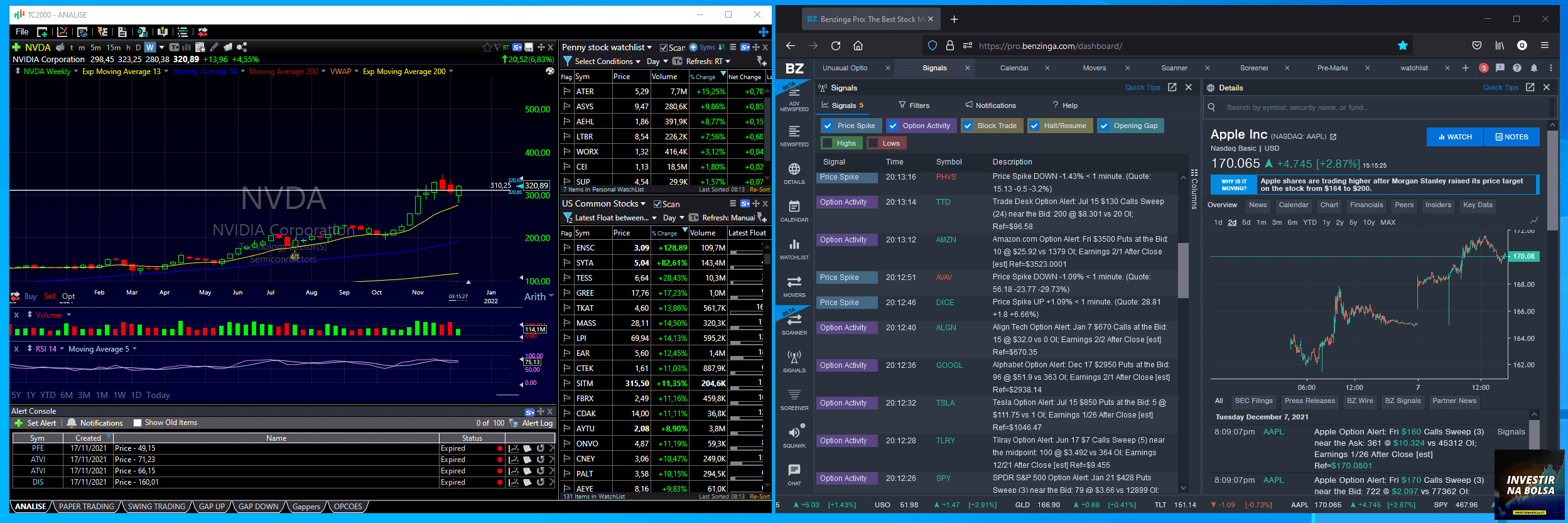Viewport: 1568px width, 523px height.
Task: Click the bell notifications icon in Benzinga header
Action: point(1534,68)
